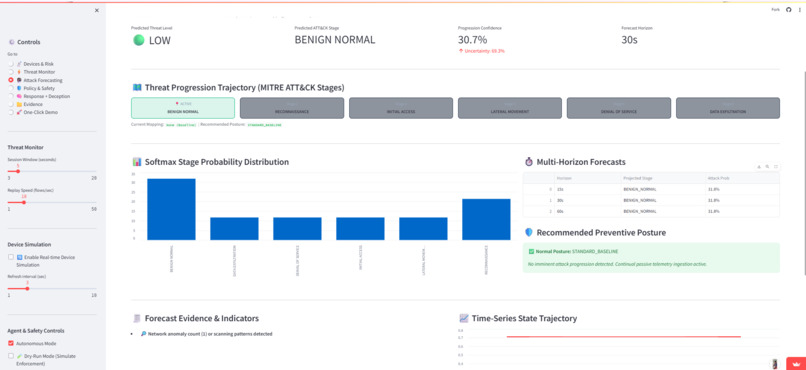Viewport: 806px width, 370px height.
Task: Open the three-dot app menu
Action: coord(799,10)
